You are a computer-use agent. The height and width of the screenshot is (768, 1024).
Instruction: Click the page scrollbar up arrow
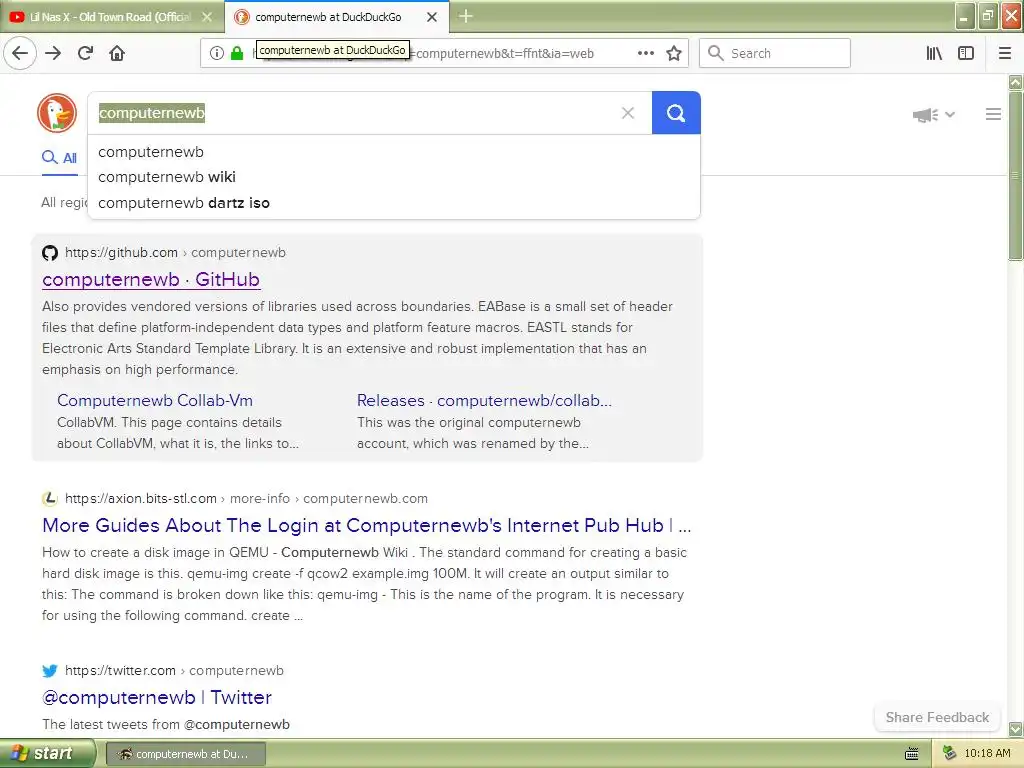1016,82
